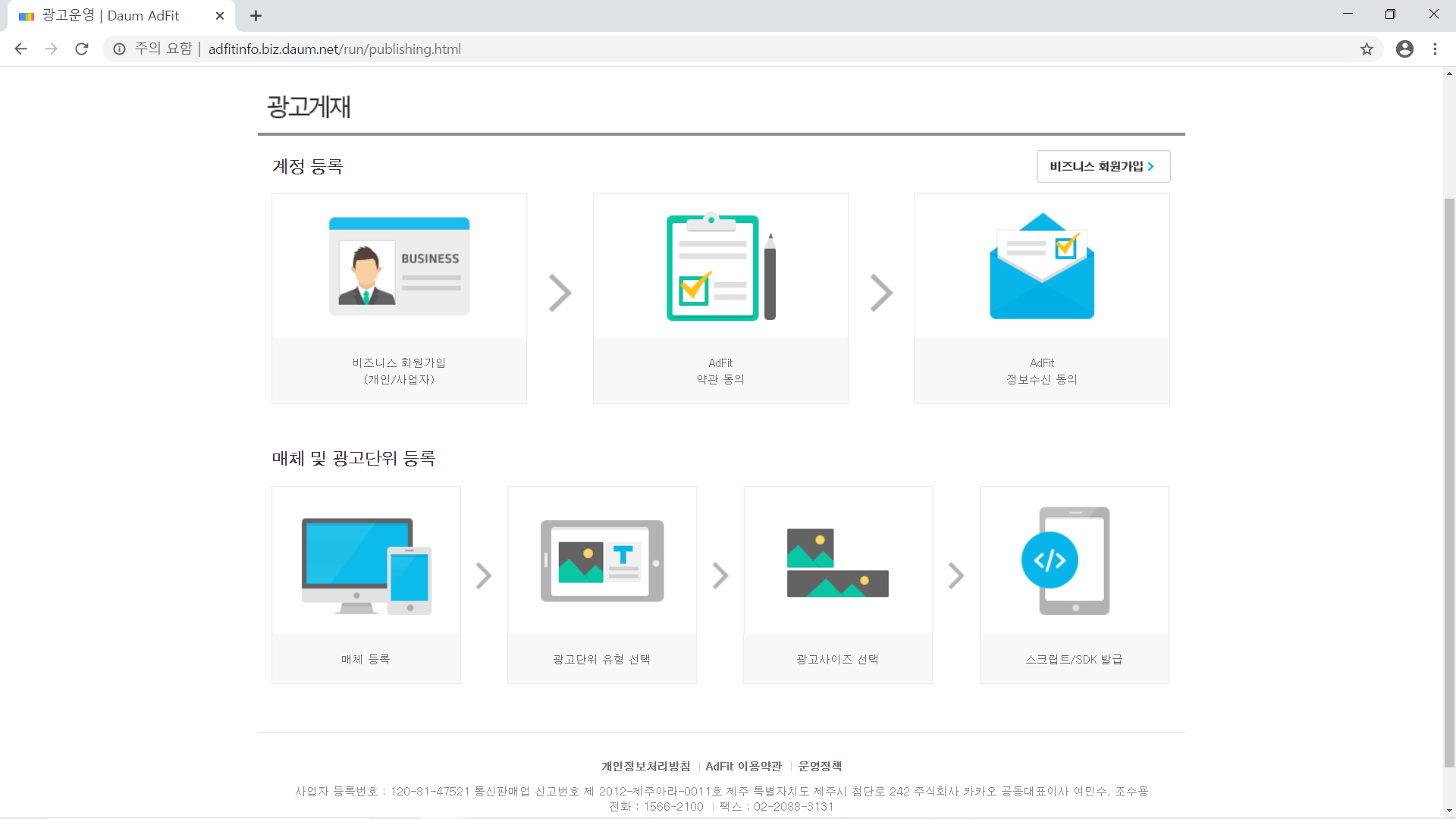This screenshot has height=819, width=1456.
Task: Click the blue envelope consent illustration
Action: point(1042,266)
